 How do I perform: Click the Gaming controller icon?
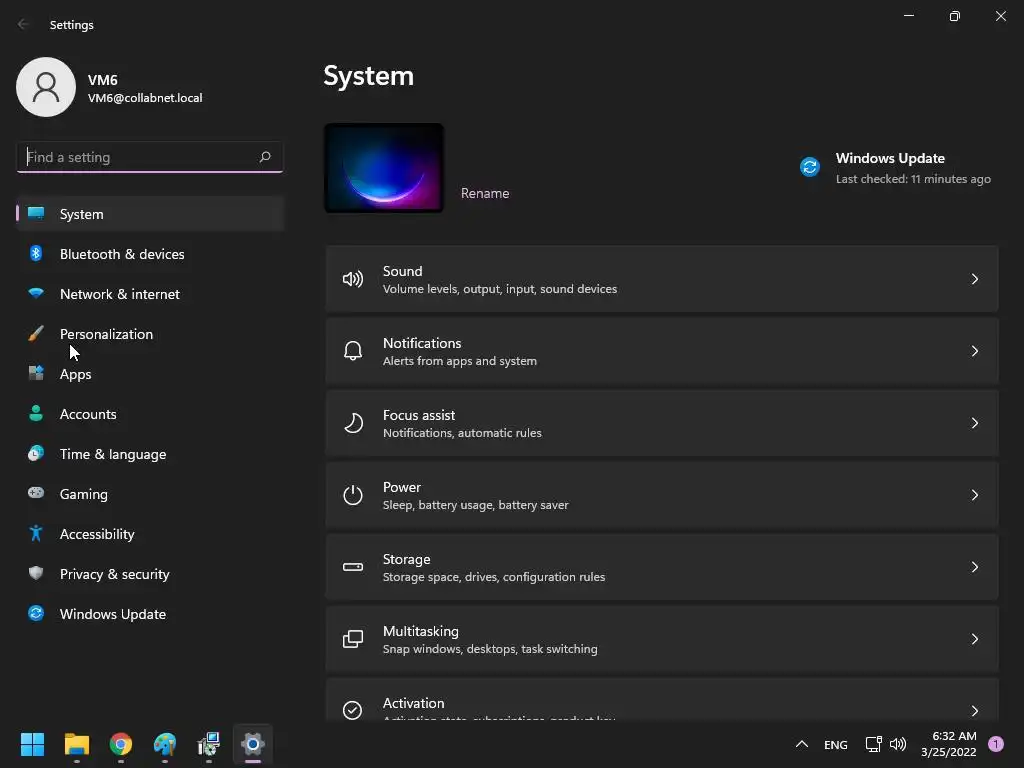click(36, 493)
